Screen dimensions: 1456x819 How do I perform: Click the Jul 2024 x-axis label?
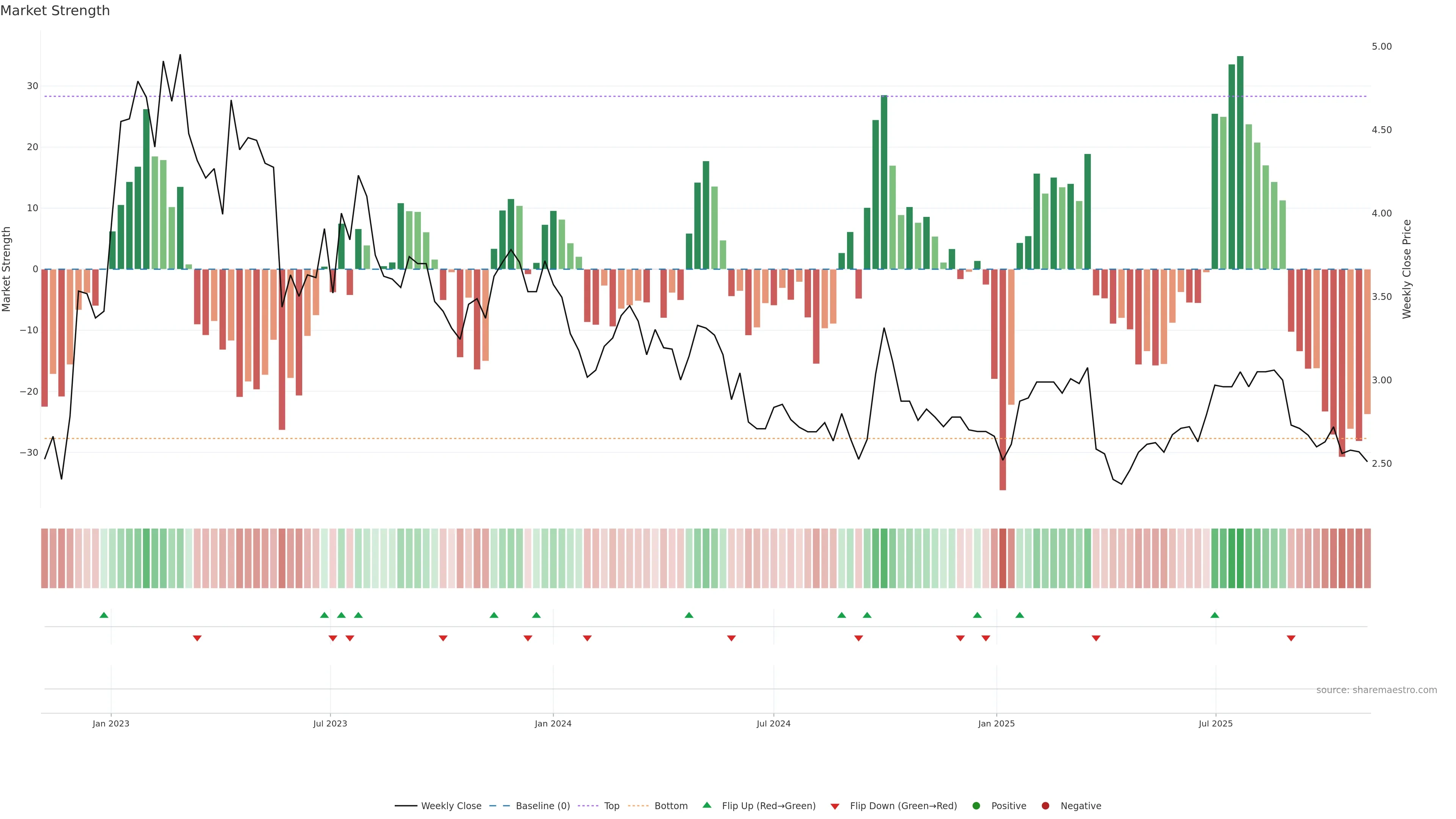(x=773, y=723)
